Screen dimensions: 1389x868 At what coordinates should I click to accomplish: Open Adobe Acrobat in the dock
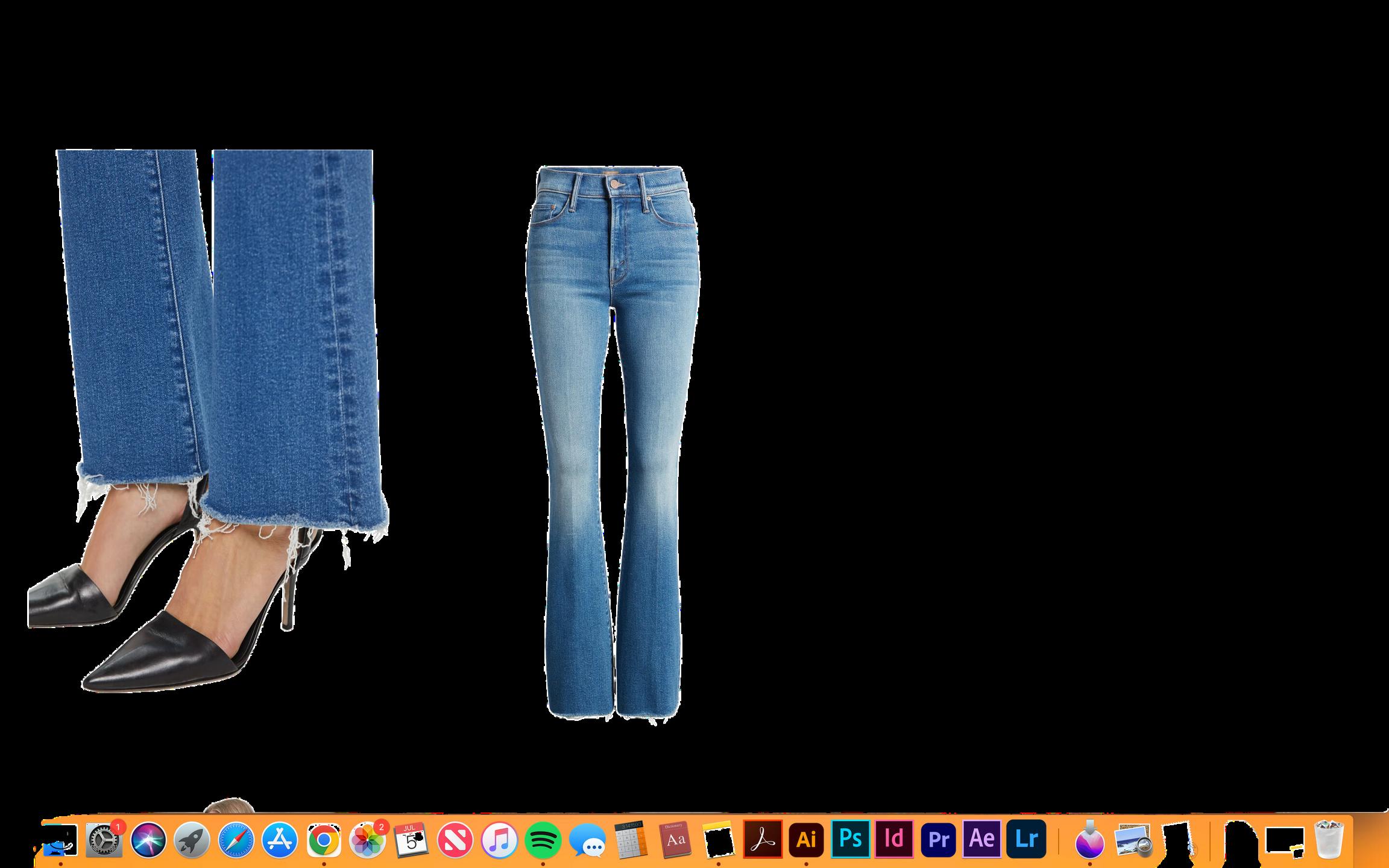pyautogui.click(x=763, y=839)
